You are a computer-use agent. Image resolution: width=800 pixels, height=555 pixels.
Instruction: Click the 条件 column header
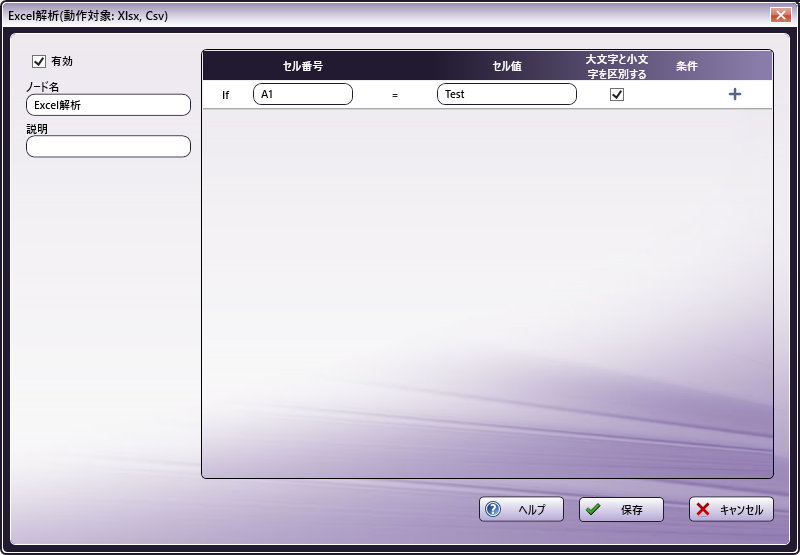(x=687, y=66)
